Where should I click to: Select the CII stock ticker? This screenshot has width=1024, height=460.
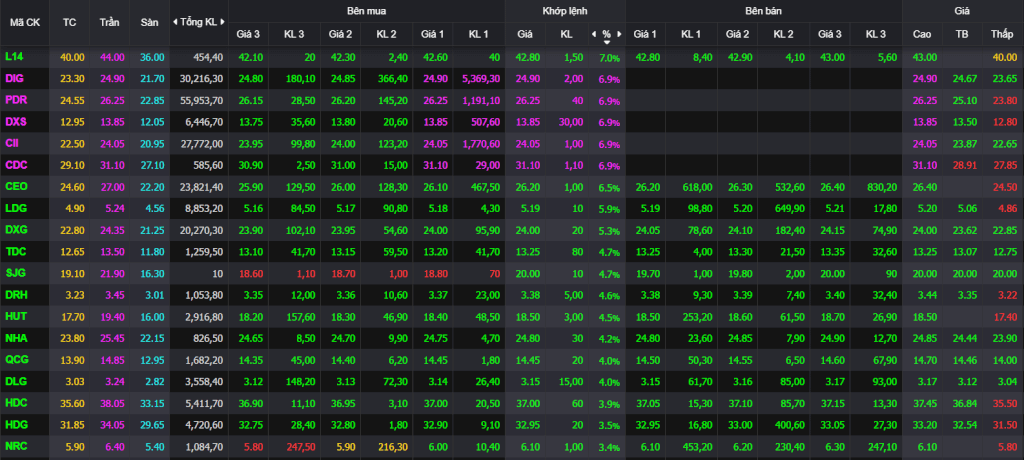[13, 143]
